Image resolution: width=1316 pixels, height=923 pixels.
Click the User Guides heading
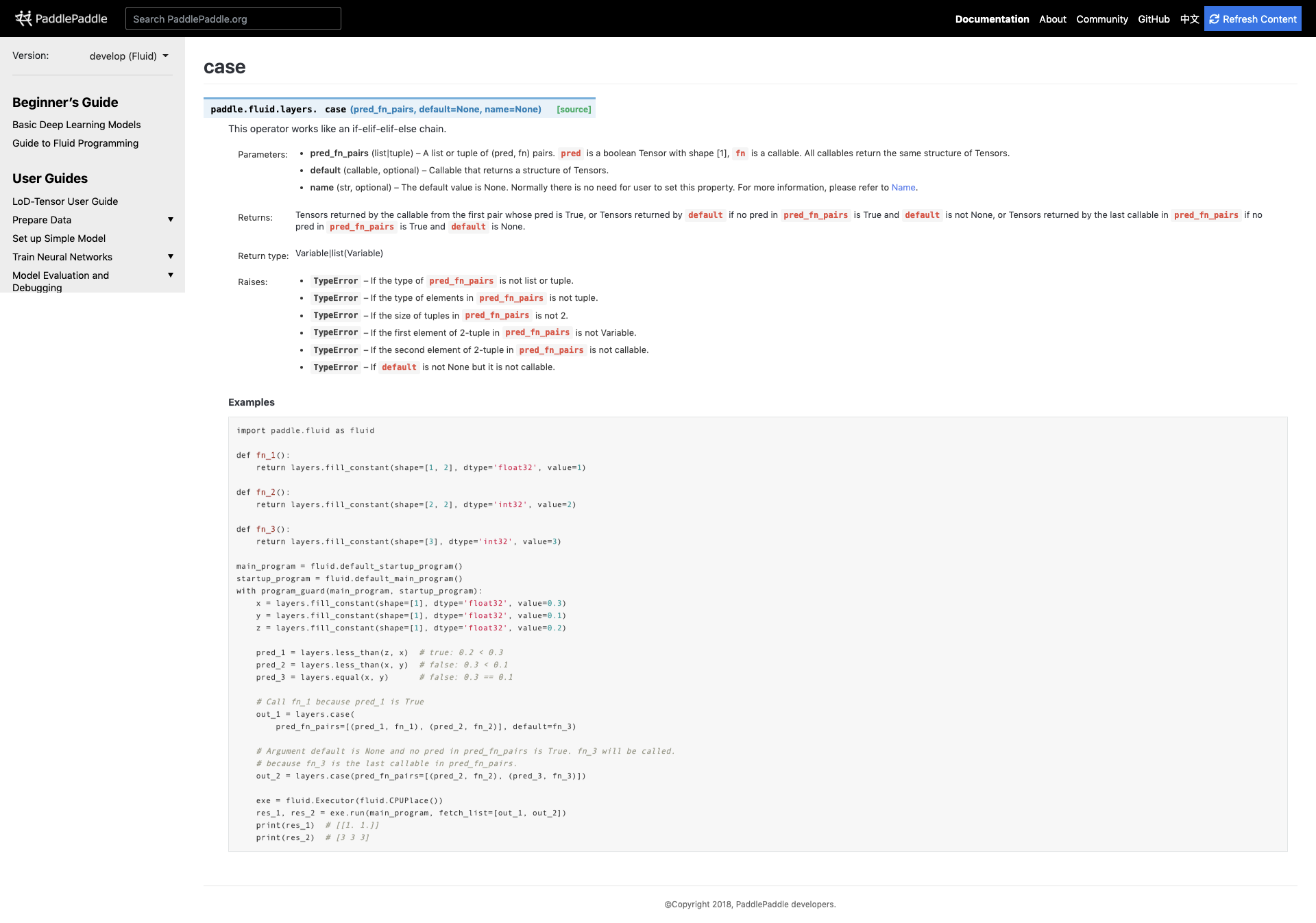point(50,178)
